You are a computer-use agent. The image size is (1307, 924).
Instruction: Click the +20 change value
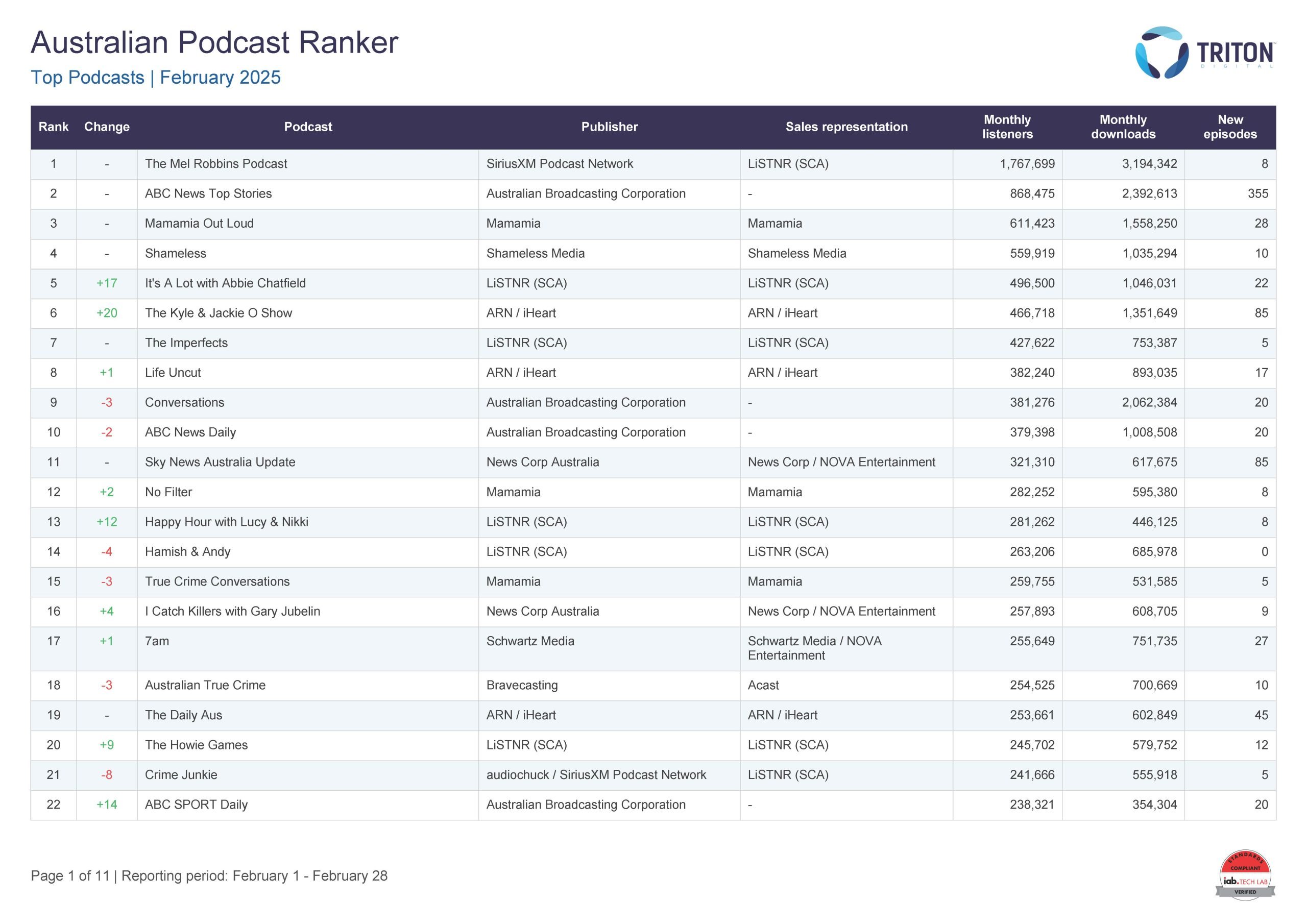(107, 313)
